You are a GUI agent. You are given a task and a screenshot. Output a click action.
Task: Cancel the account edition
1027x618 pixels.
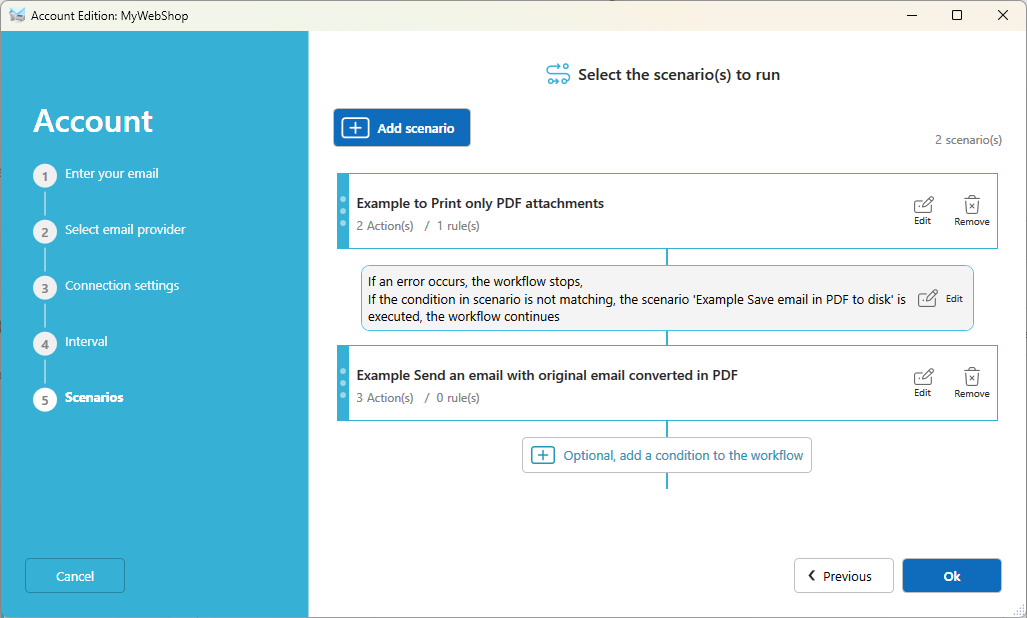75,575
